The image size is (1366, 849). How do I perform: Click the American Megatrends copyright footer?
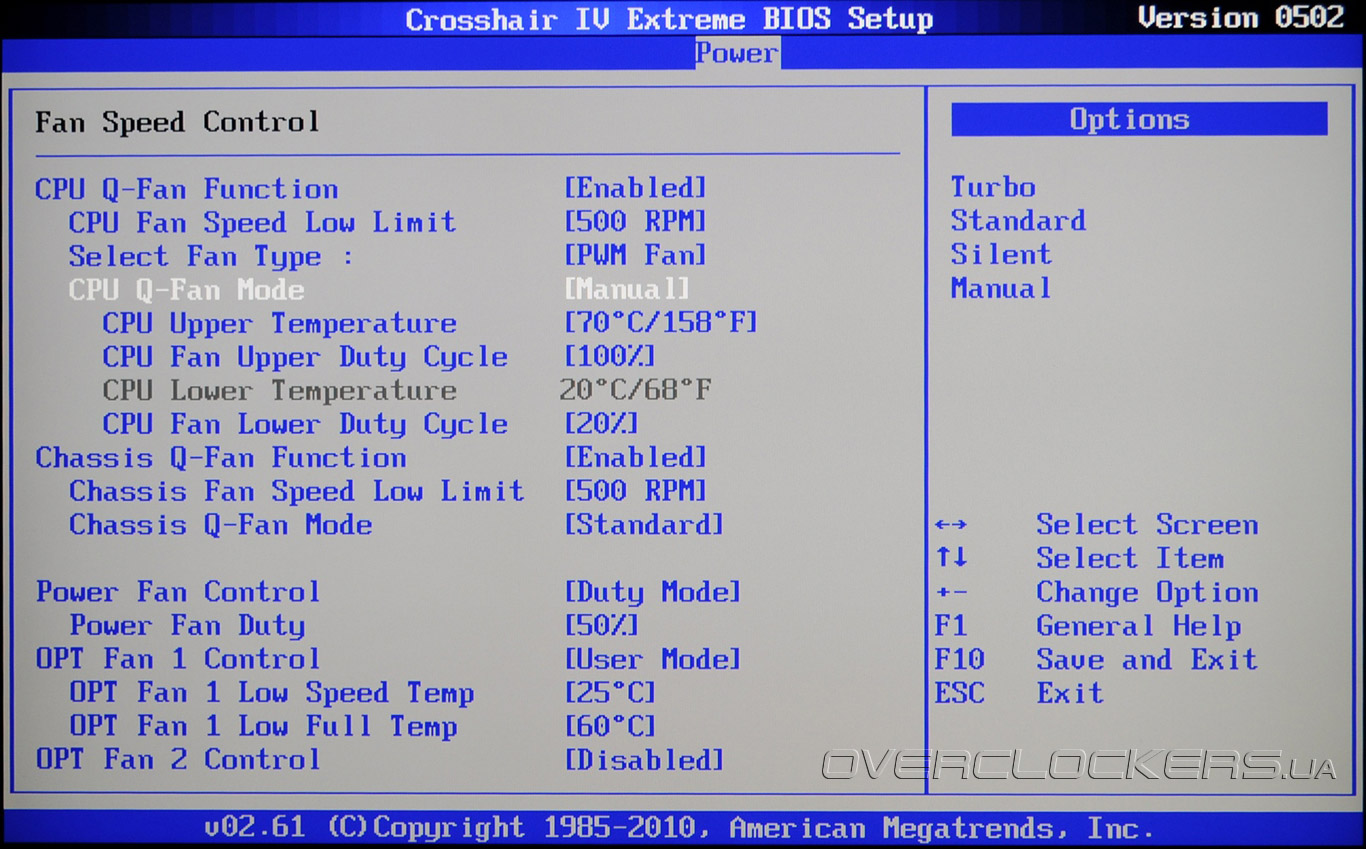tap(679, 828)
